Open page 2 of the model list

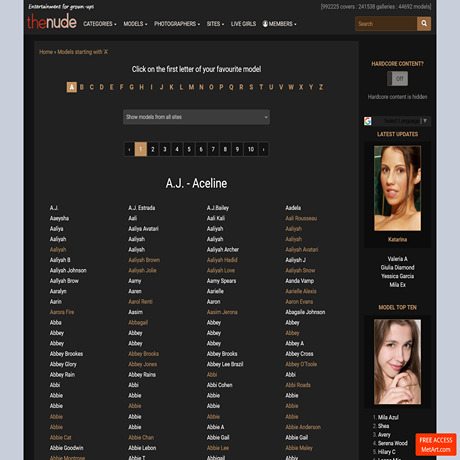(x=153, y=149)
